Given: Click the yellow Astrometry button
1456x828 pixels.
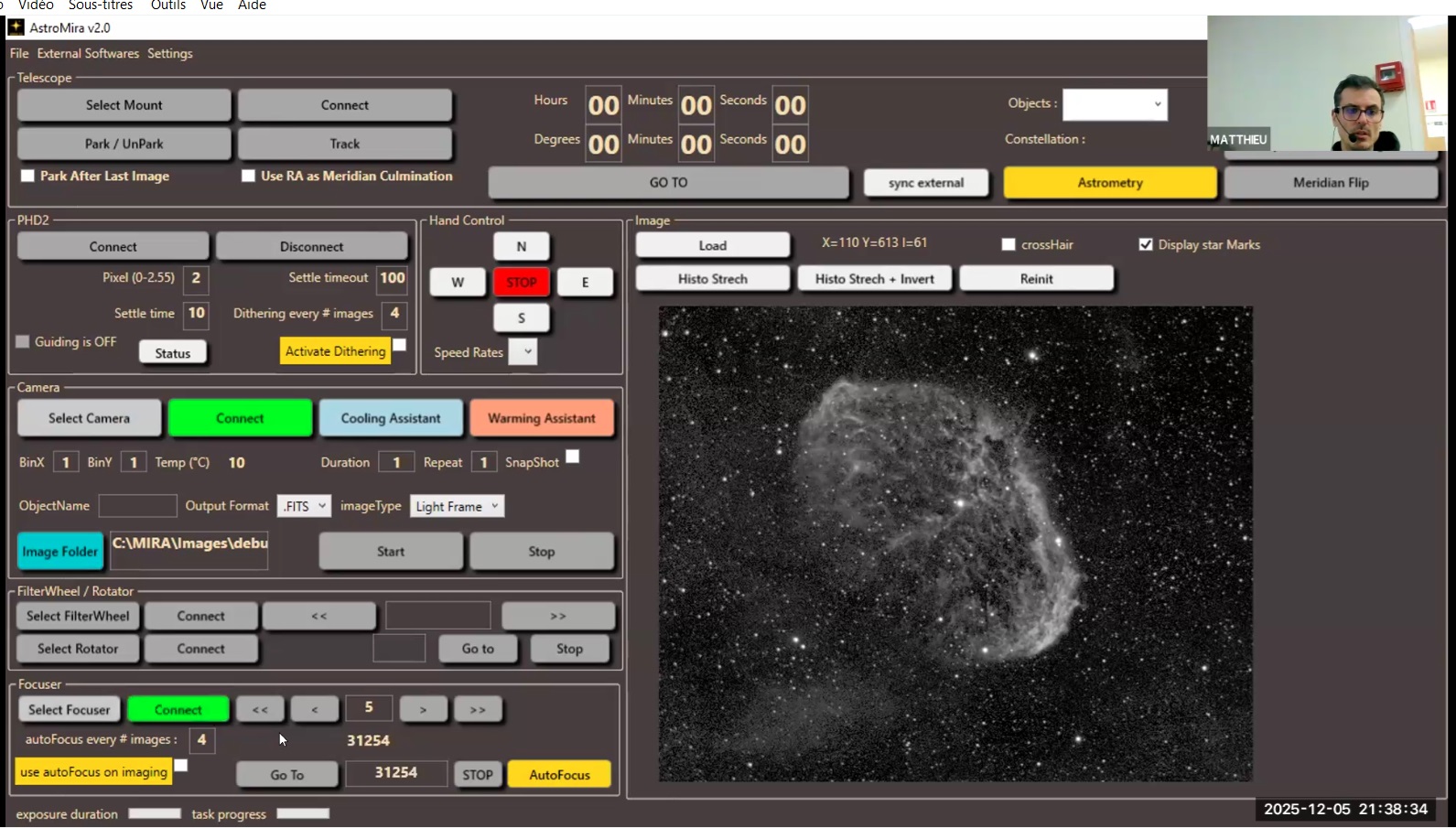Looking at the screenshot, I should [x=1109, y=182].
